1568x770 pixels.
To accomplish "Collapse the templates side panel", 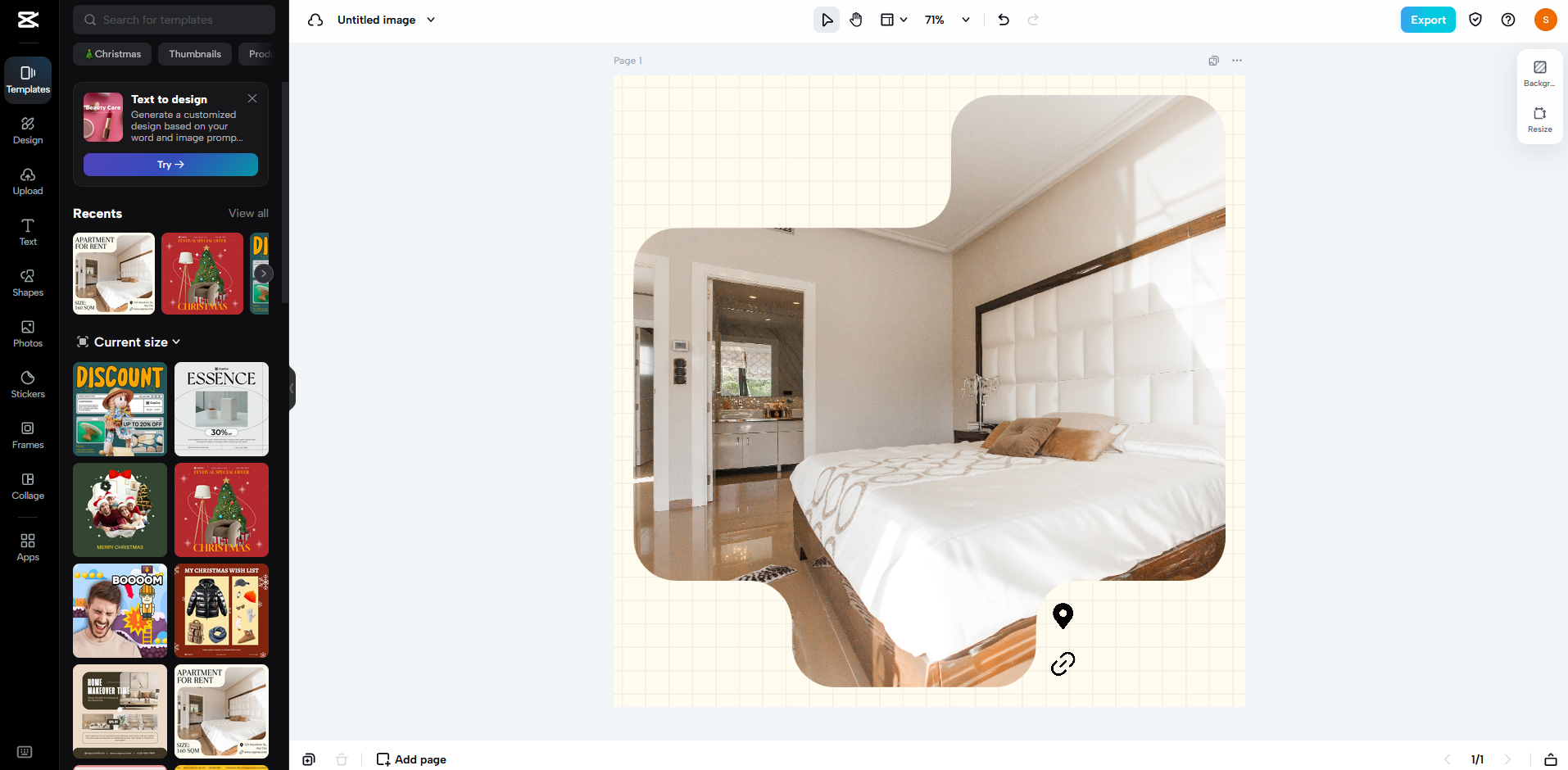I will (292, 388).
